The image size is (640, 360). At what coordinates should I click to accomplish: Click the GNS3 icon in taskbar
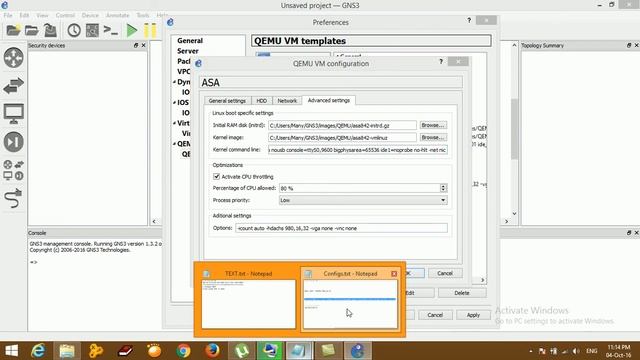[x=358, y=351]
